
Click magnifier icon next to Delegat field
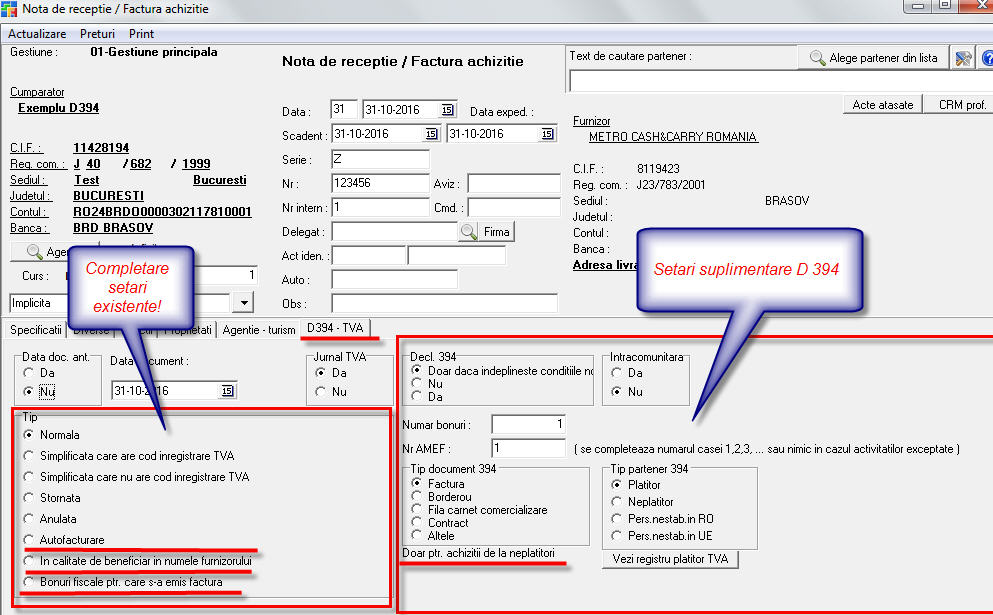468,232
